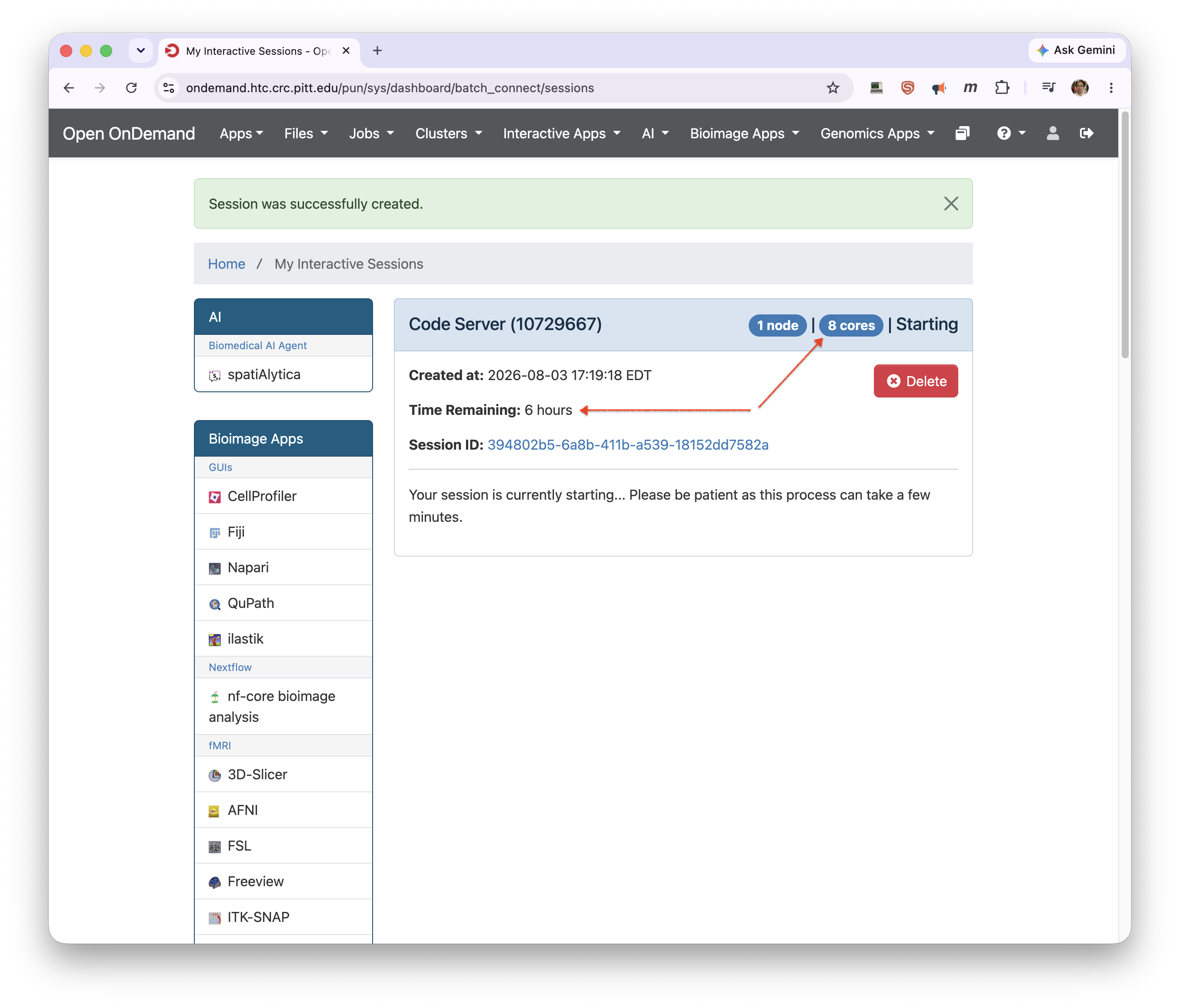Select the My Interactive Sessions browser tab
The image size is (1180, 1008).
pos(259,51)
